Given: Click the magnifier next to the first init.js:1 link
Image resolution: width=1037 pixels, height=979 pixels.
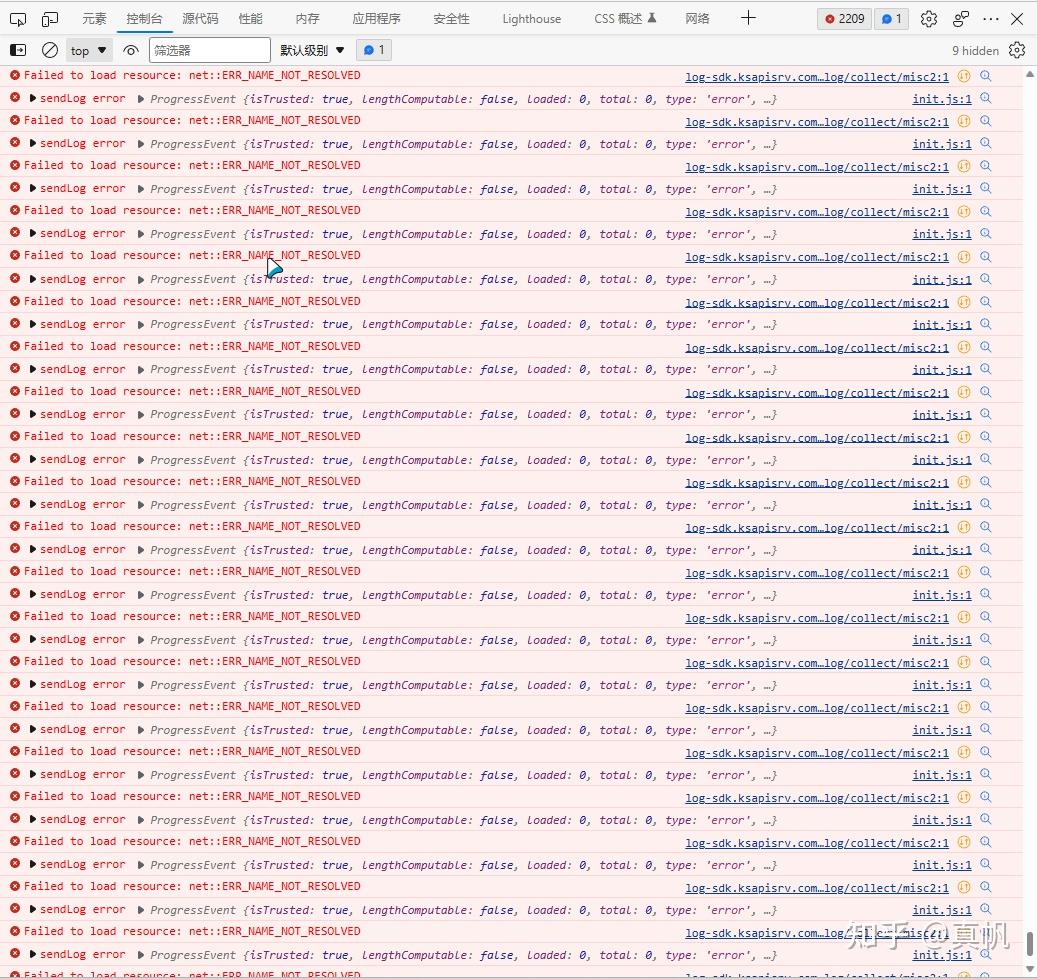Looking at the screenshot, I should [985, 98].
